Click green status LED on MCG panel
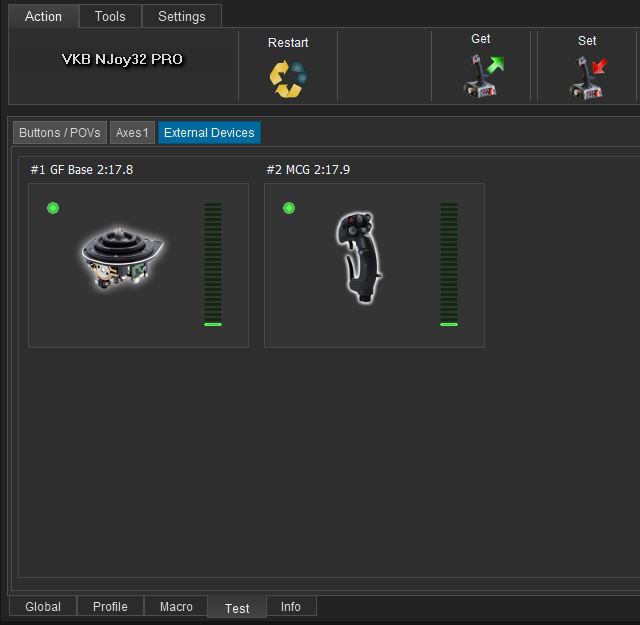Image resolution: width=640 pixels, height=625 pixels. point(289,208)
